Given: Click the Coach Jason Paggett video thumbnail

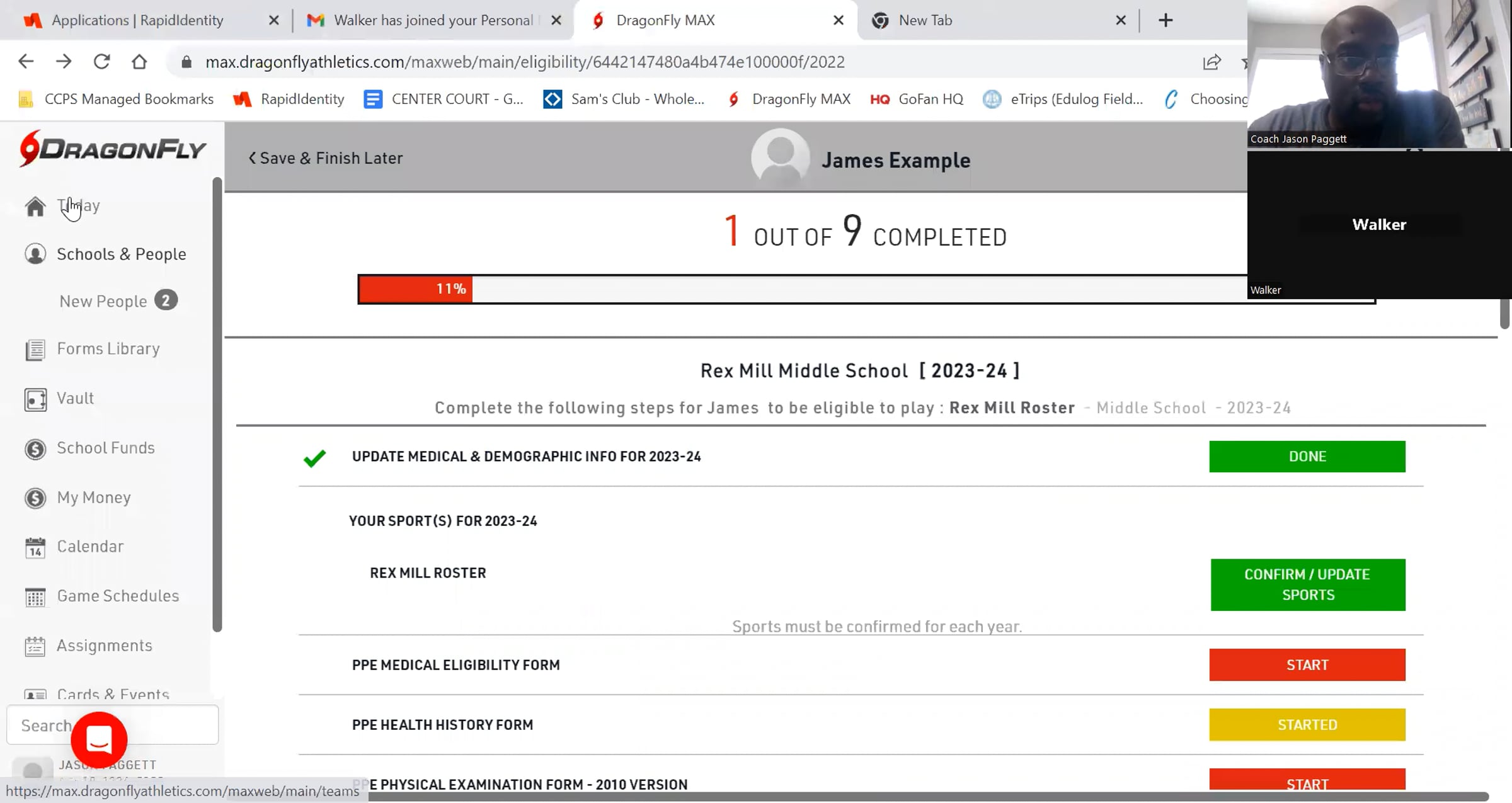Looking at the screenshot, I should point(1379,74).
